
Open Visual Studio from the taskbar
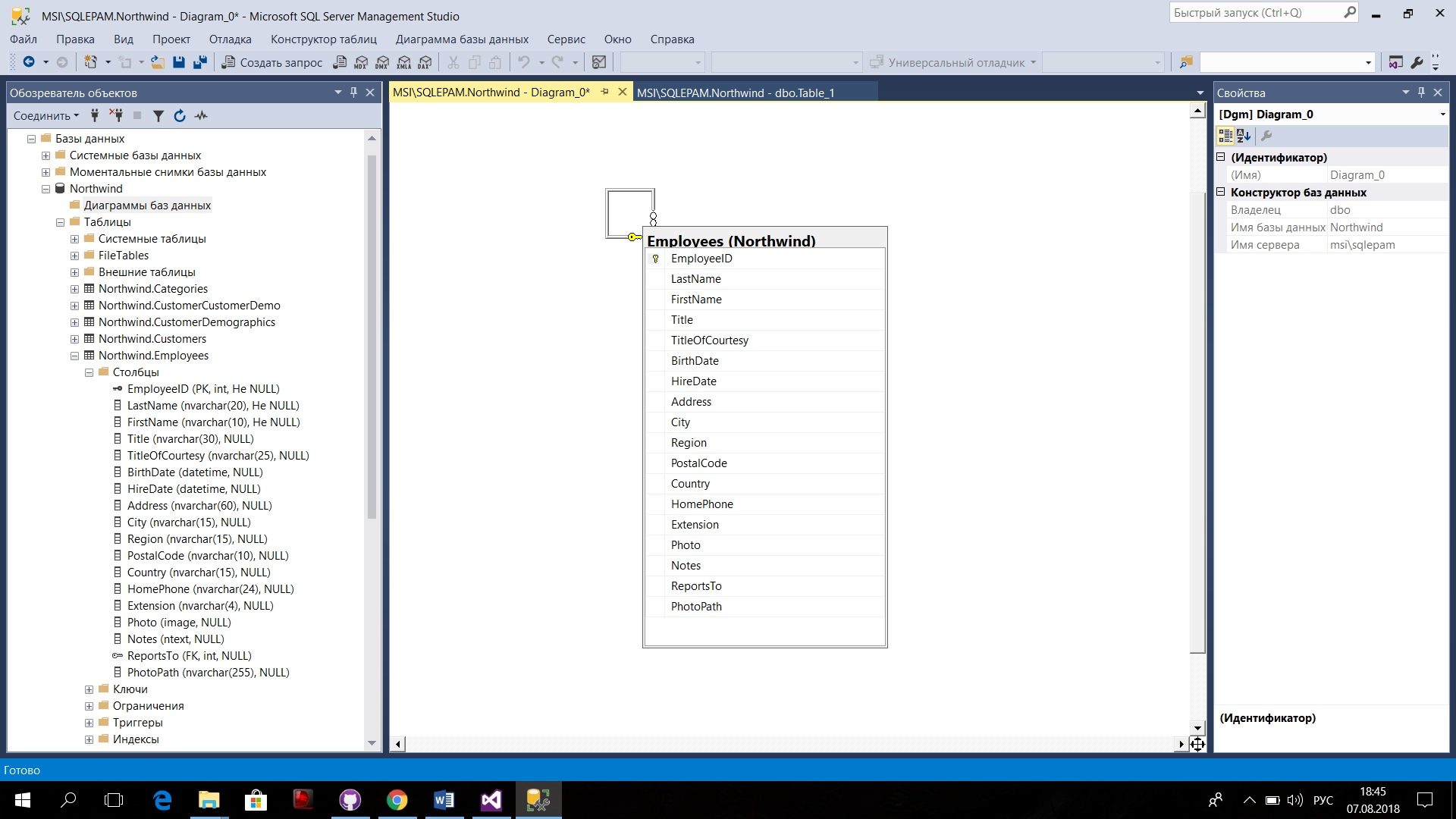pyautogui.click(x=491, y=800)
